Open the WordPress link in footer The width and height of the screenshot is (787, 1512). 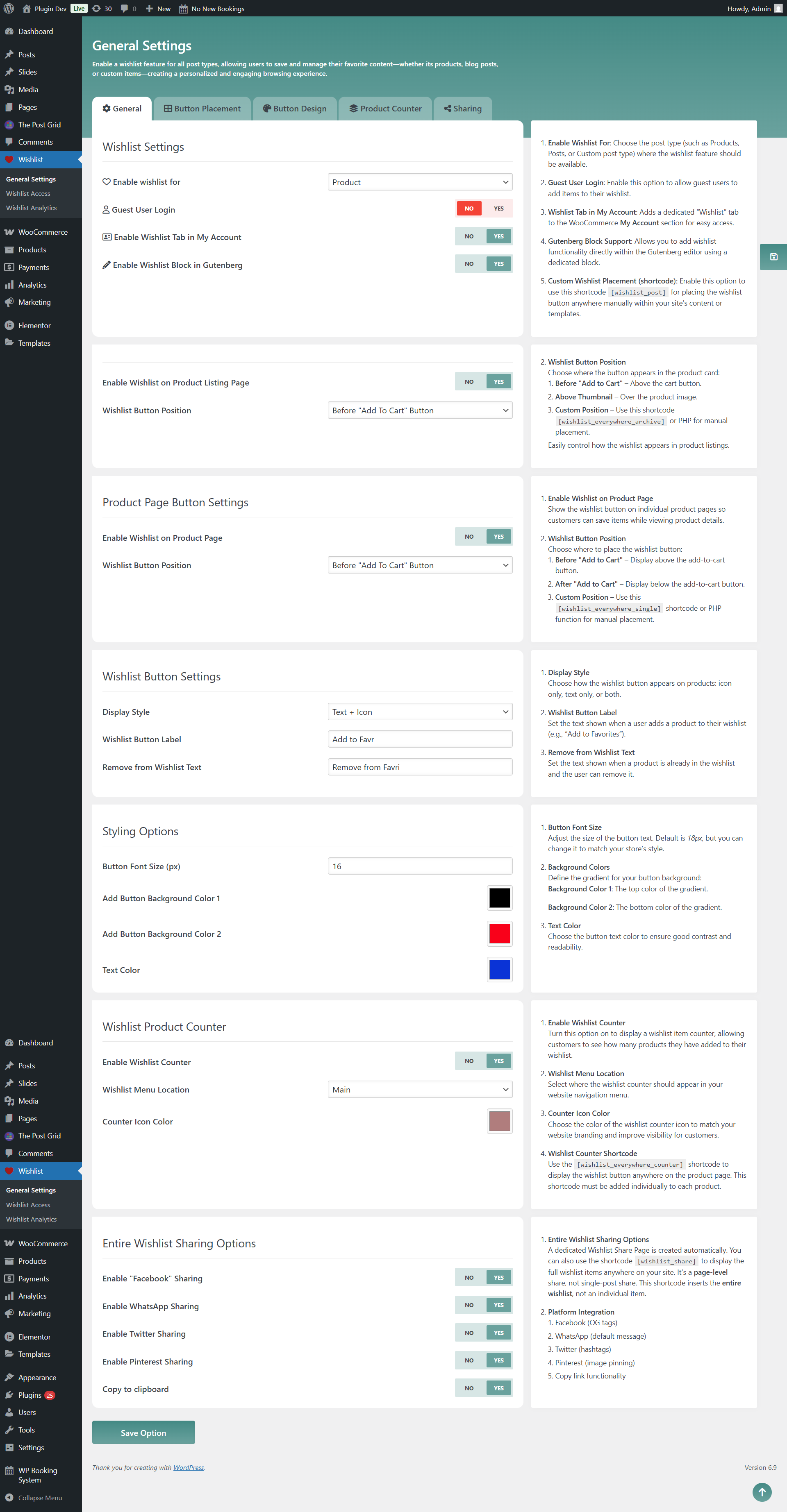(189, 1467)
